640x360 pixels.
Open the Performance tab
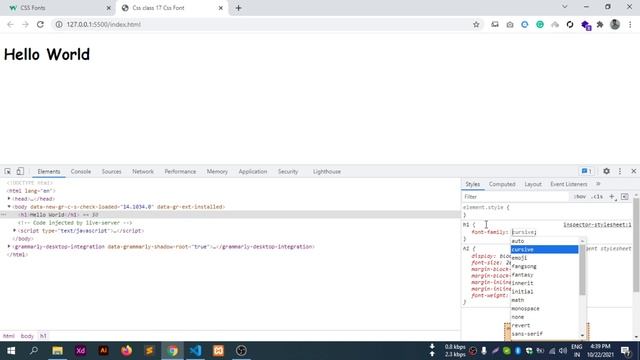pos(180,172)
